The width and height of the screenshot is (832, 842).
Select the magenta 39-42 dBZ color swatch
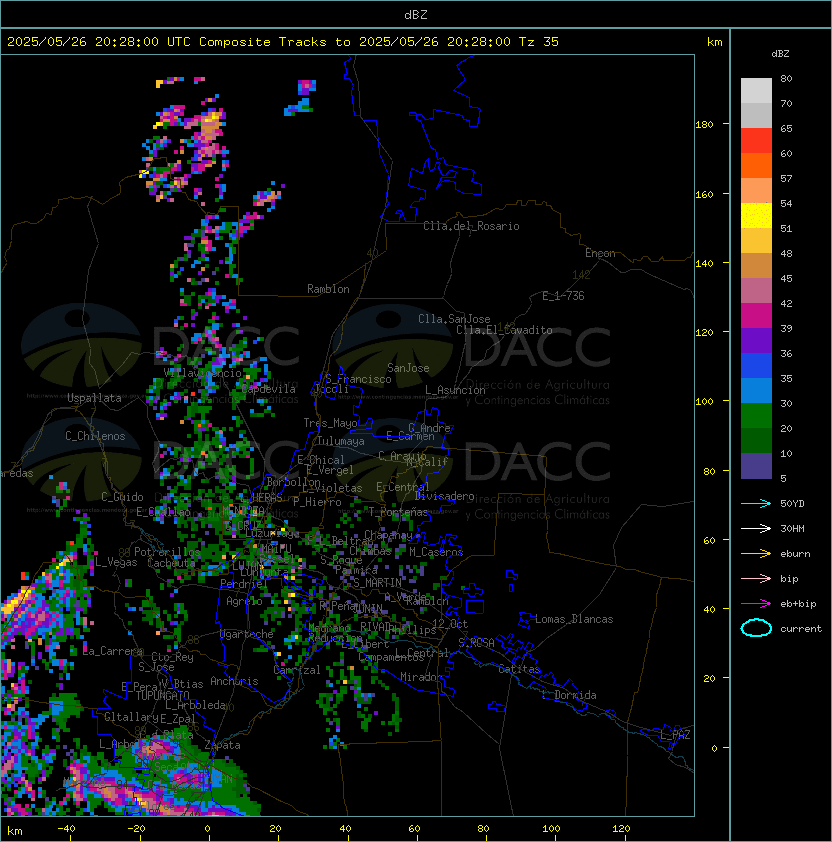[x=756, y=316]
